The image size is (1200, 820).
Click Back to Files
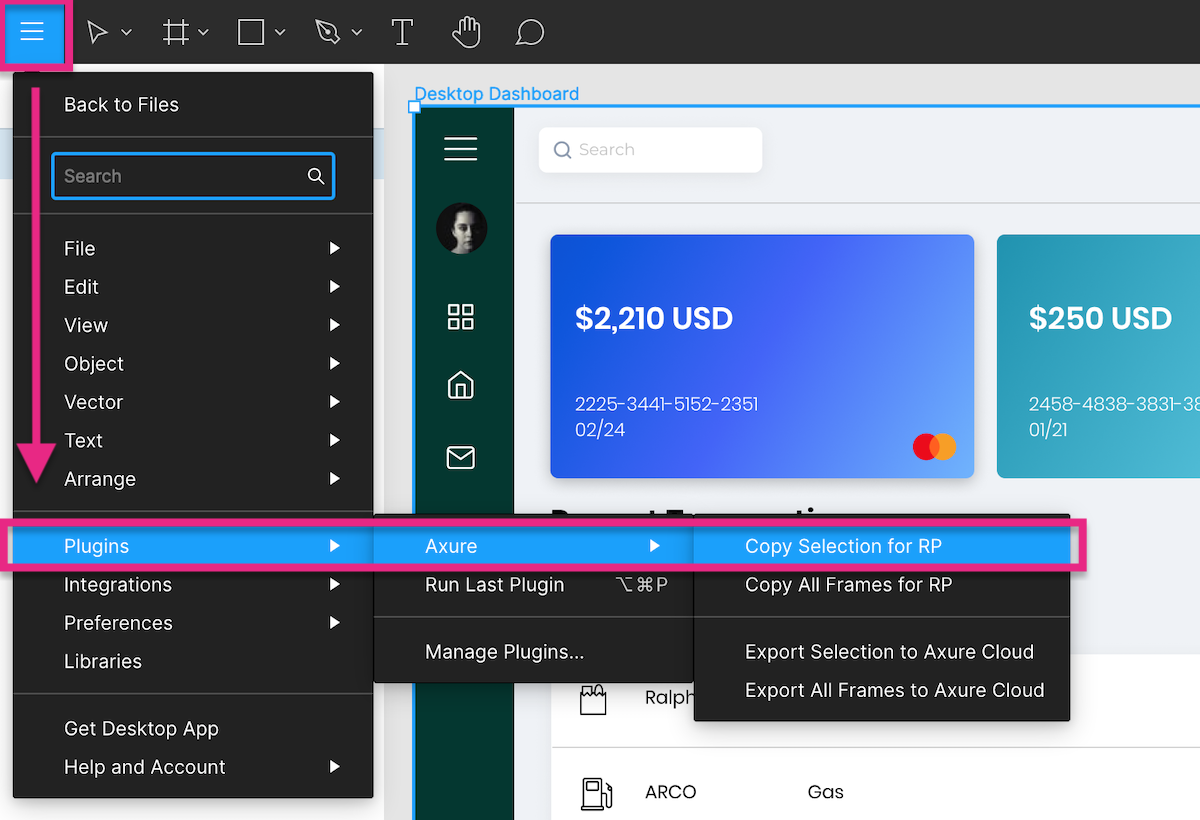(x=121, y=104)
